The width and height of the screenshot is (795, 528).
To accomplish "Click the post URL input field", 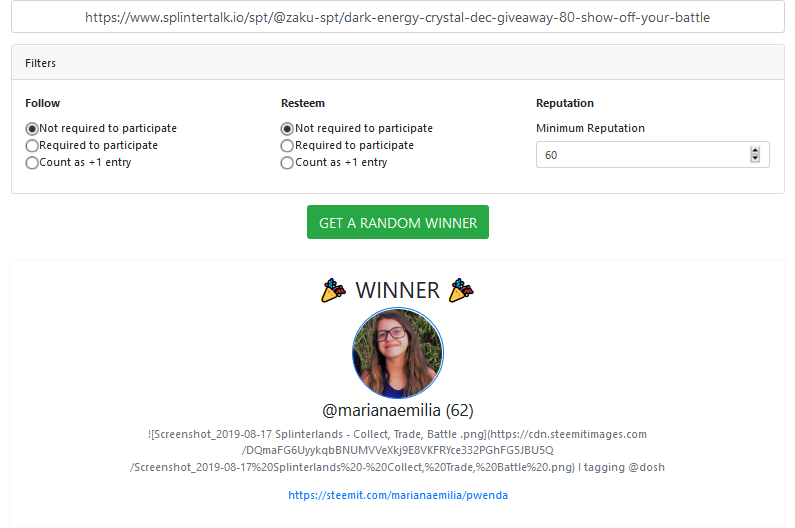I will click(x=398, y=17).
